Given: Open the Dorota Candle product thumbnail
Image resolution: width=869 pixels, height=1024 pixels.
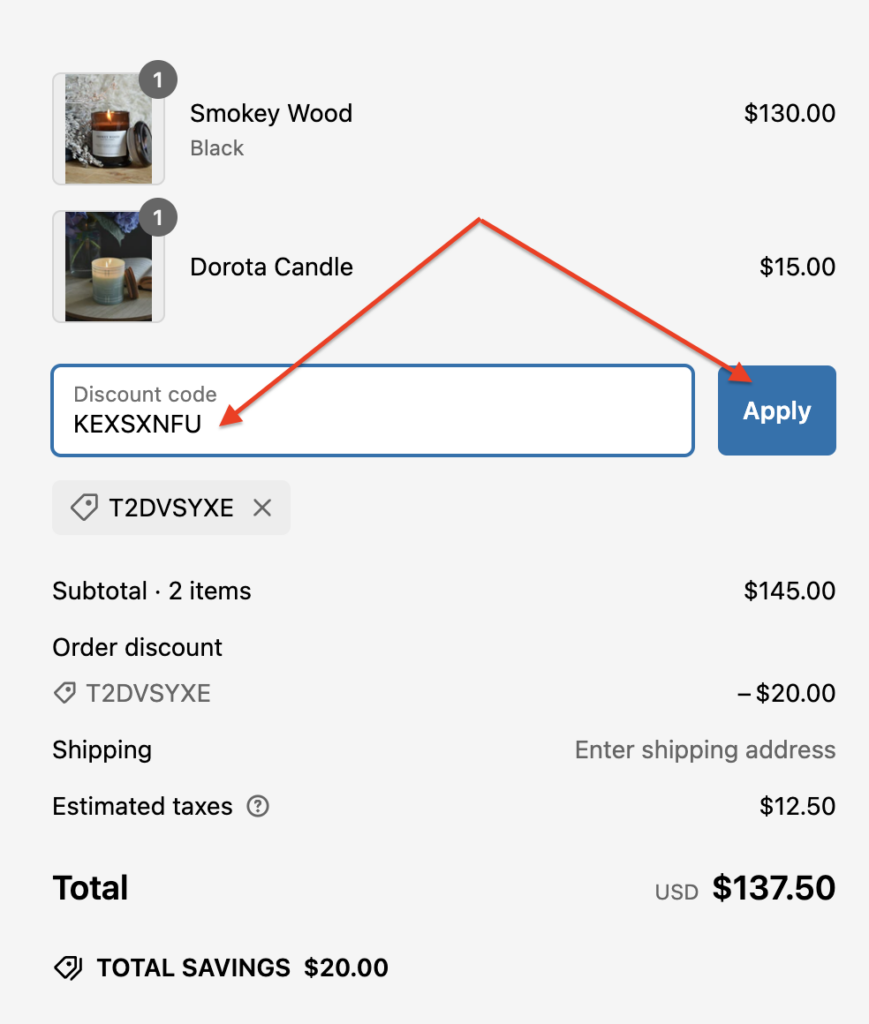Looking at the screenshot, I should click(108, 266).
